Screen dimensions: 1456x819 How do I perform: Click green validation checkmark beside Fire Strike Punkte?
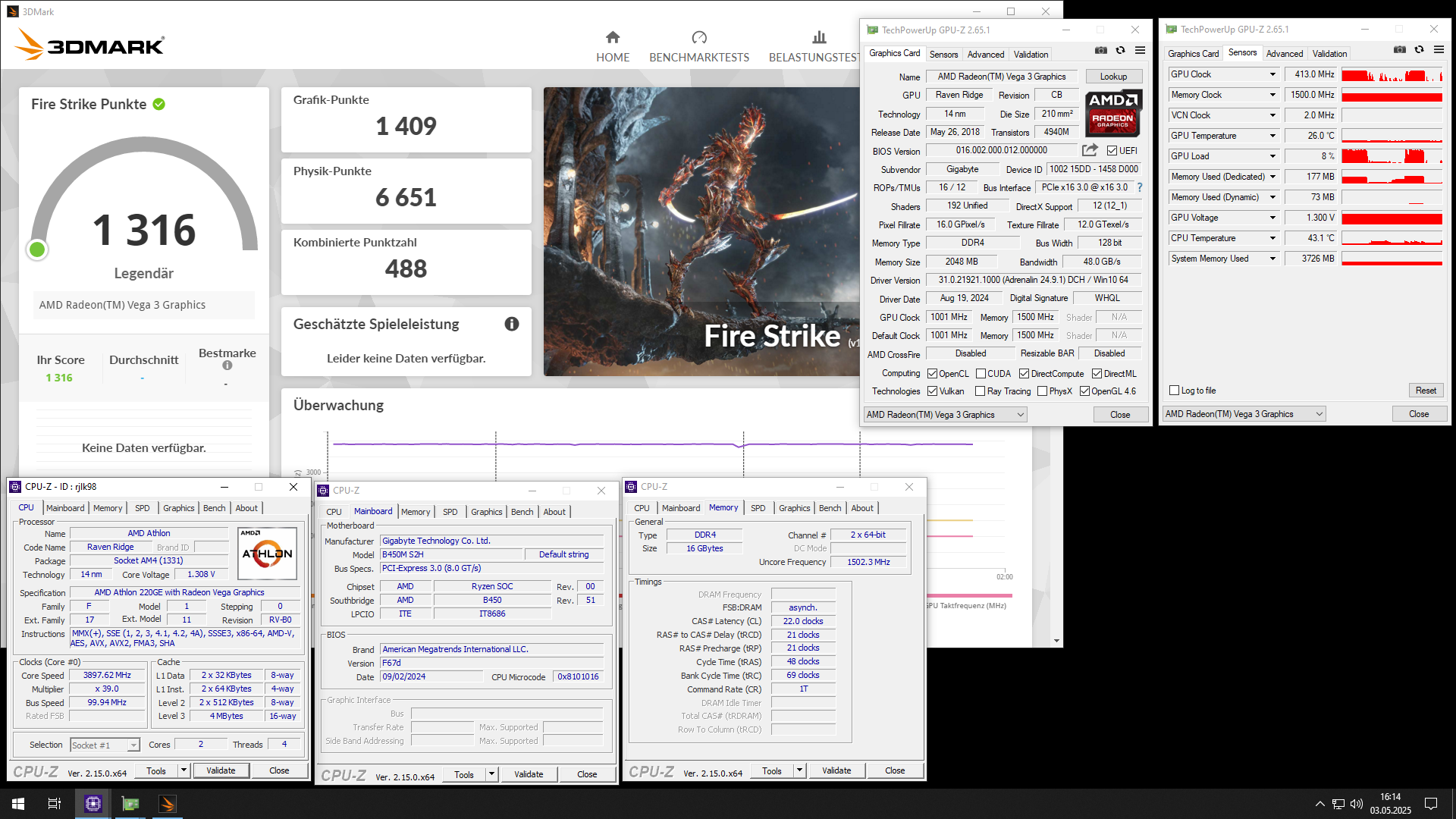pyautogui.click(x=159, y=104)
